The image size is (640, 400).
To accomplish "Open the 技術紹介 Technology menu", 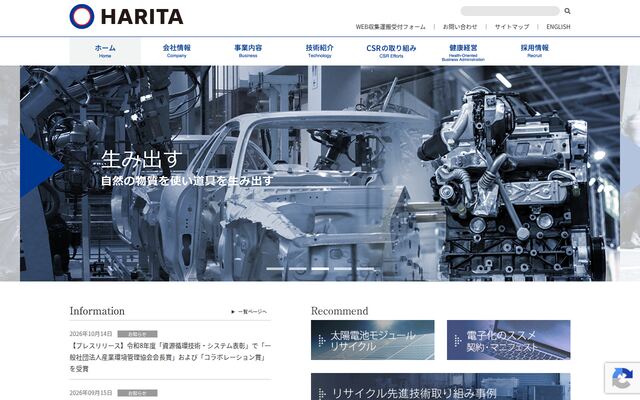I will [320, 51].
